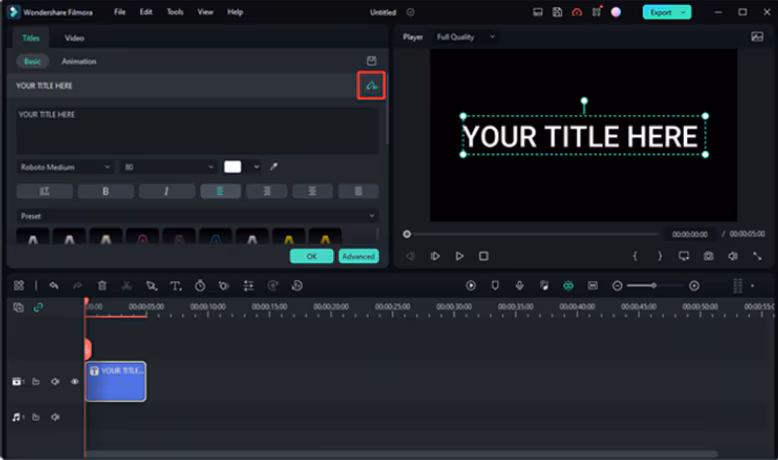
Task: Play frame-by-frame forward button
Action: click(435, 256)
